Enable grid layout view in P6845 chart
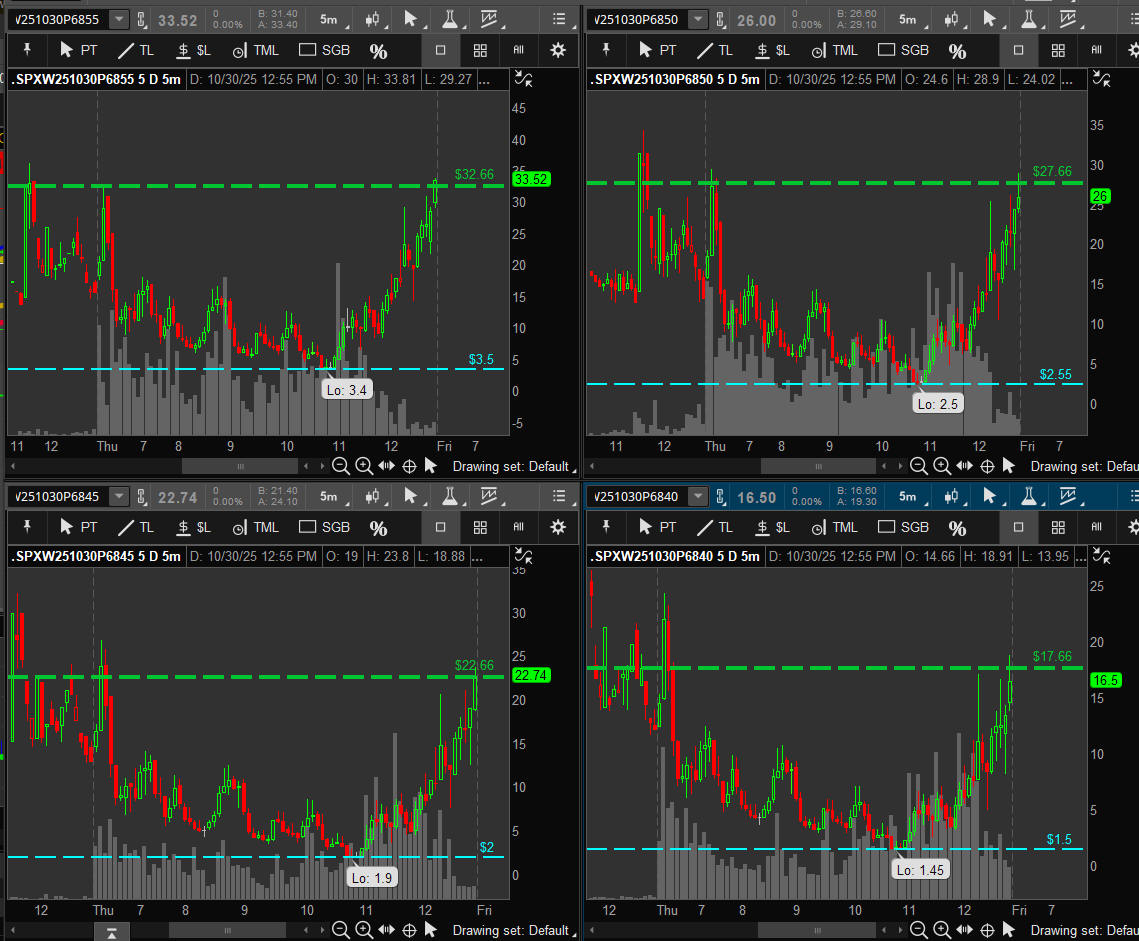The image size is (1139, 941). pos(480,527)
